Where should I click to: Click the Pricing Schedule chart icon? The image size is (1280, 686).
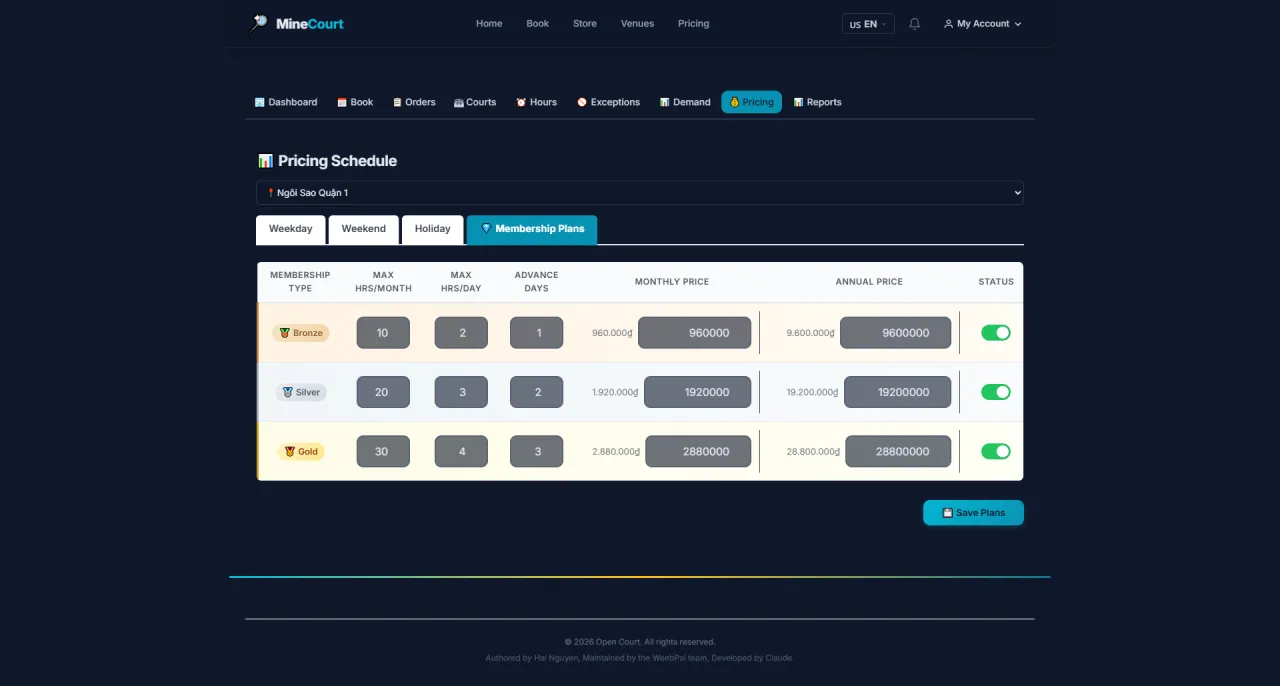click(x=265, y=161)
